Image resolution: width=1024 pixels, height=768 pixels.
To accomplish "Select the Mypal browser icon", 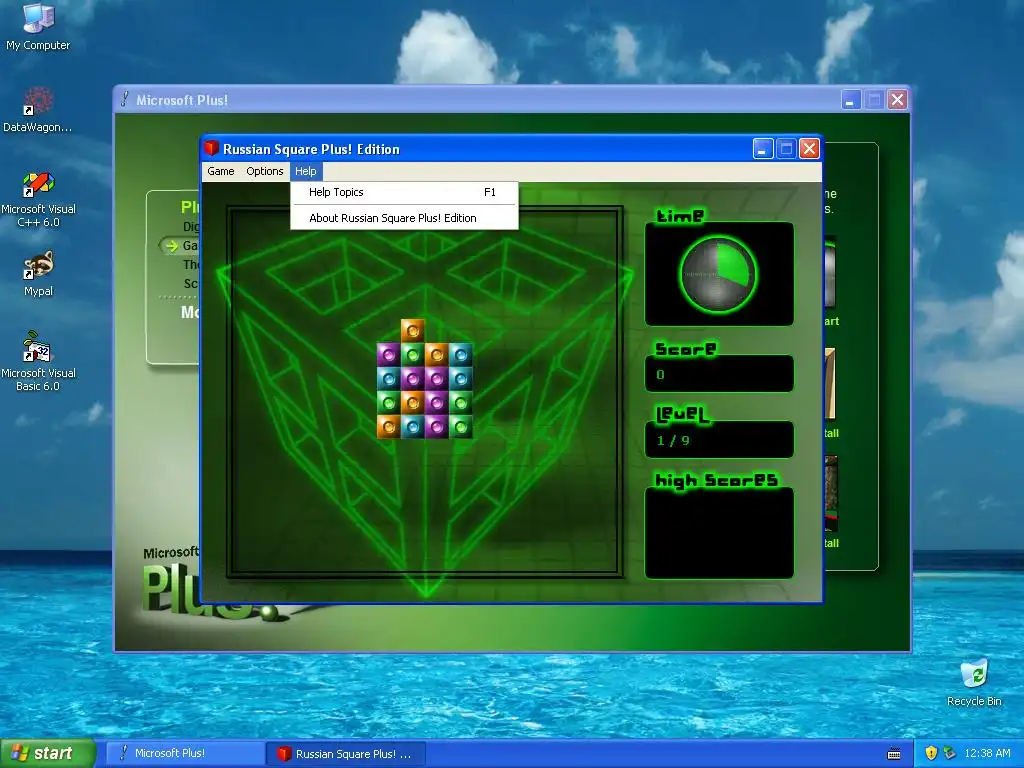I will (38, 274).
